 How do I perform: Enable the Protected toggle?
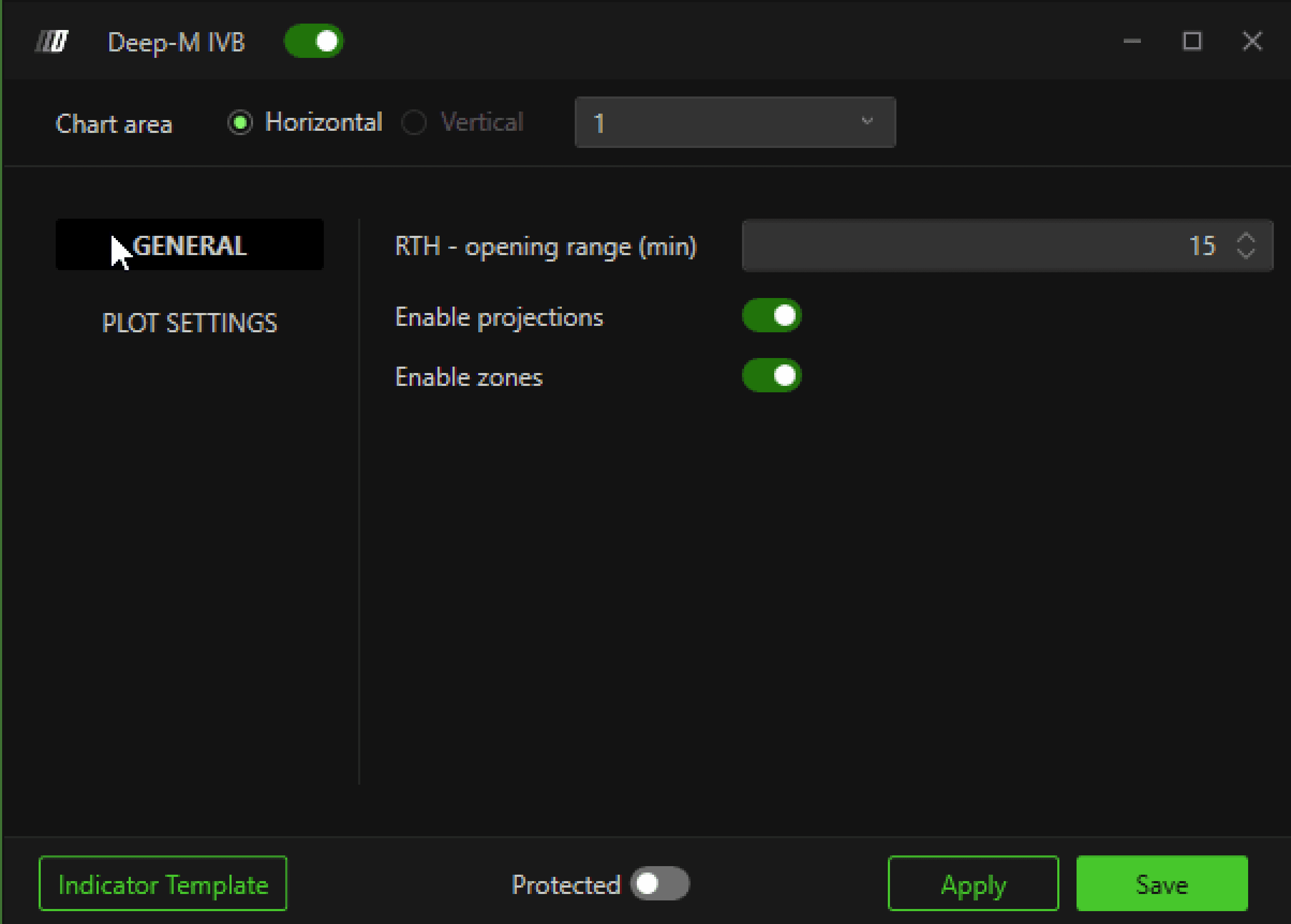pyautogui.click(x=659, y=884)
